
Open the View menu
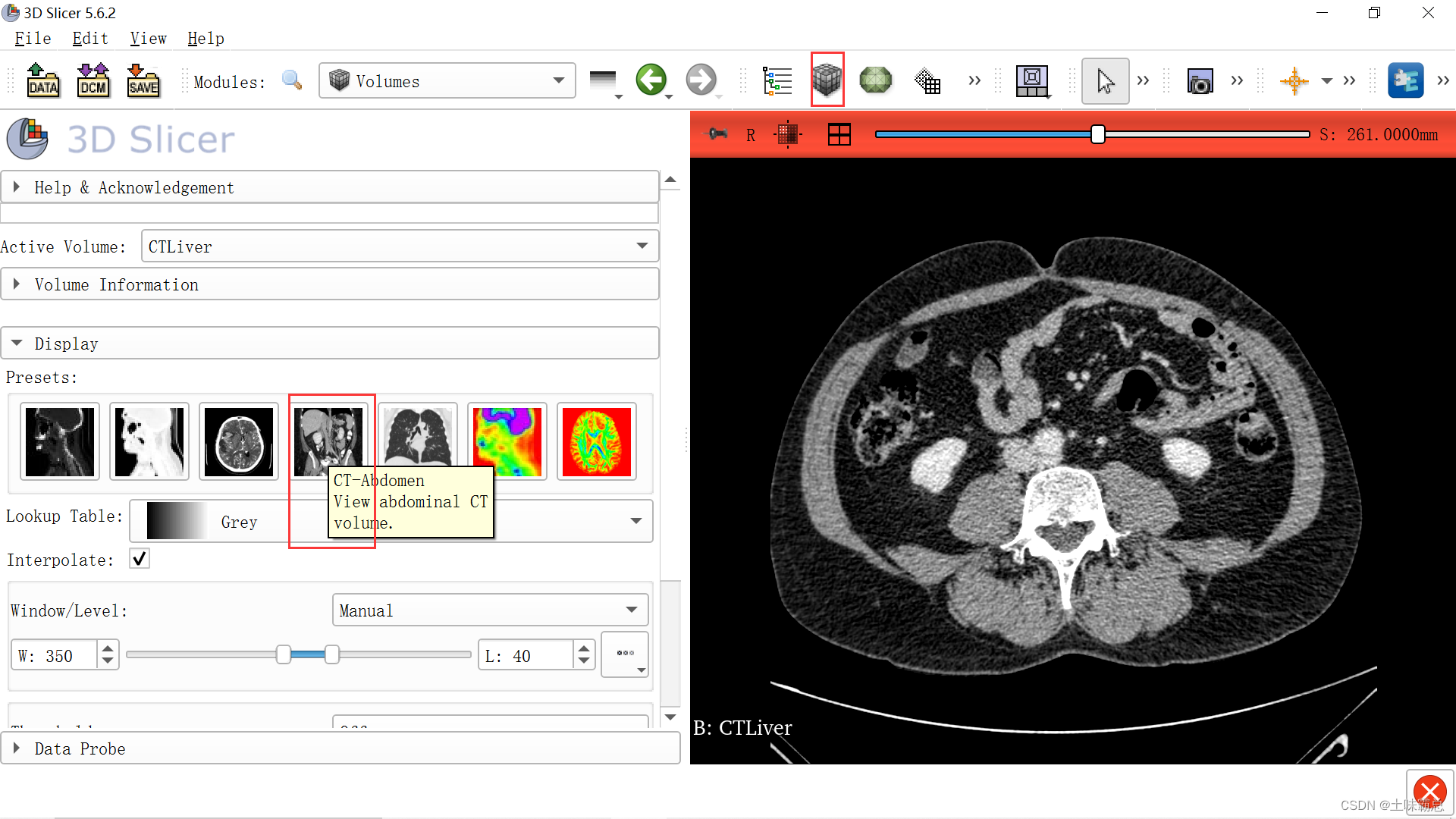coord(148,39)
